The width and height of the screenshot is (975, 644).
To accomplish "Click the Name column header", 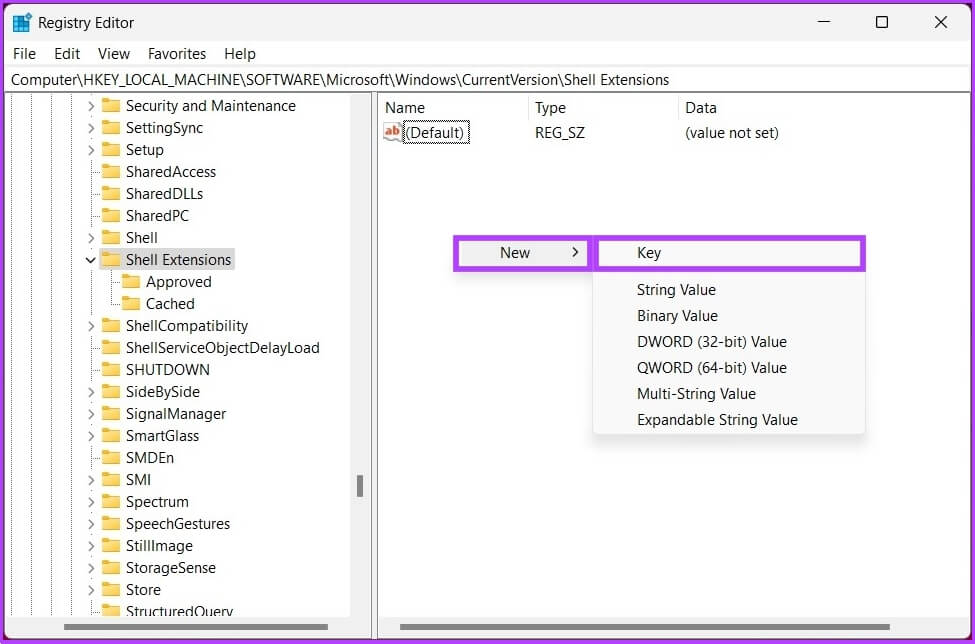I will click(x=453, y=108).
